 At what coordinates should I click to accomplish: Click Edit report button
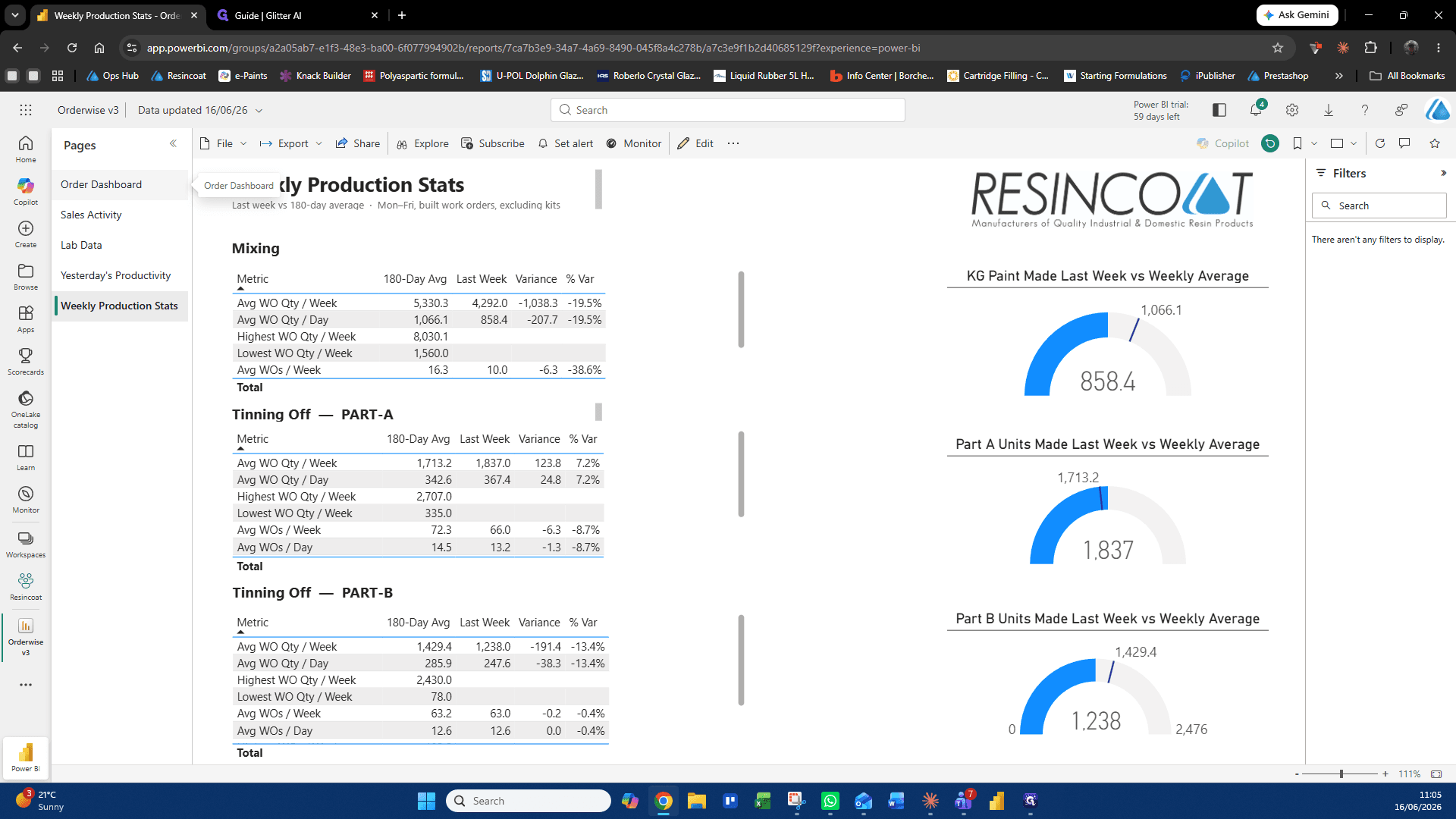[x=695, y=143]
